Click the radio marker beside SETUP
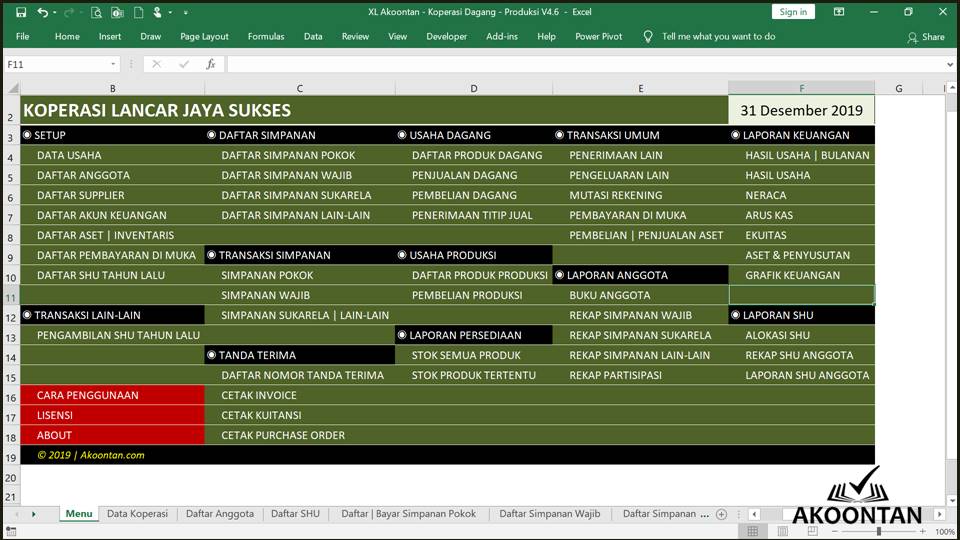Screen dimensions: 960x540 27,135
